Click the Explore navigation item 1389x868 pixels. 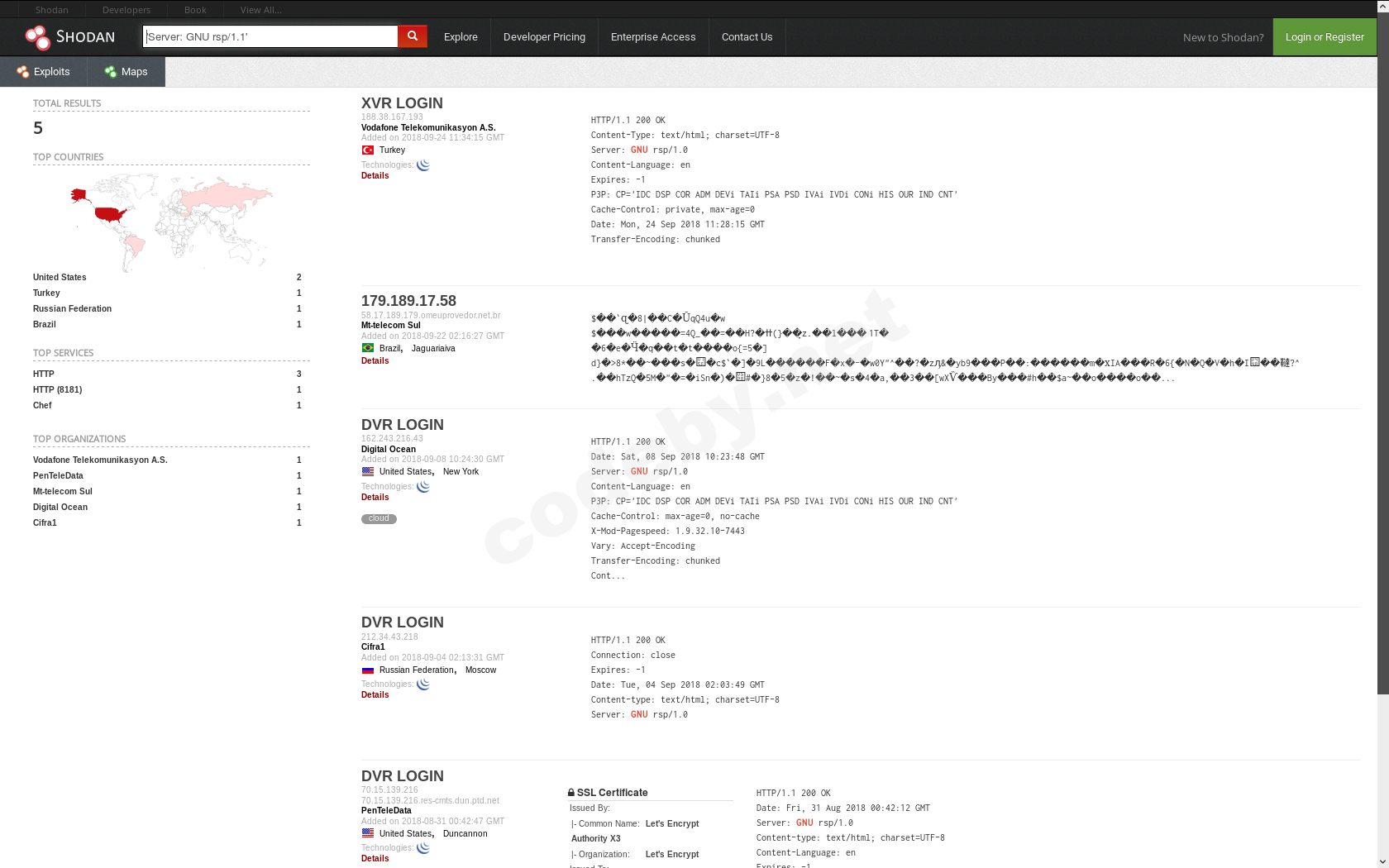point(461,36)
